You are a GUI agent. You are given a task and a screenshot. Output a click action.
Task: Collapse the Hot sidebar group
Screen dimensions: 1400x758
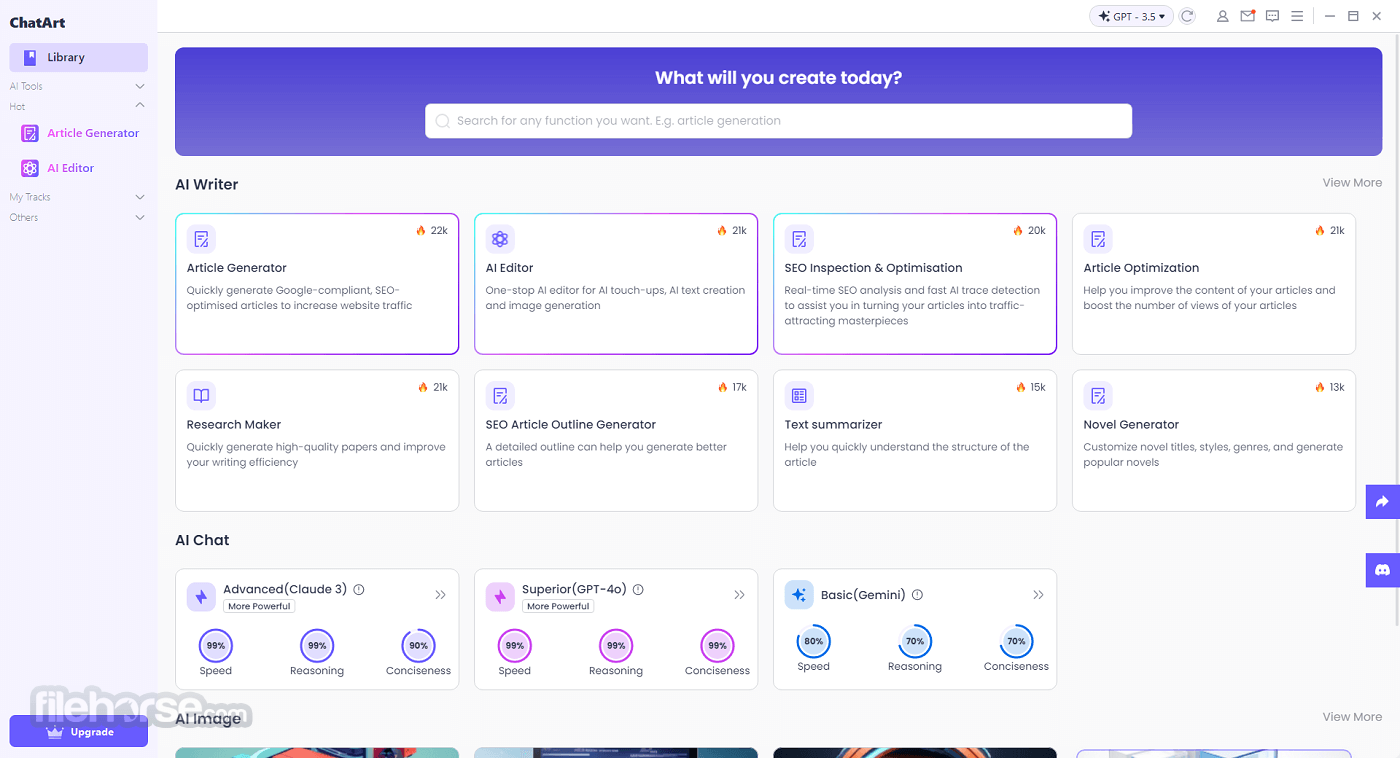pos(78,106)
